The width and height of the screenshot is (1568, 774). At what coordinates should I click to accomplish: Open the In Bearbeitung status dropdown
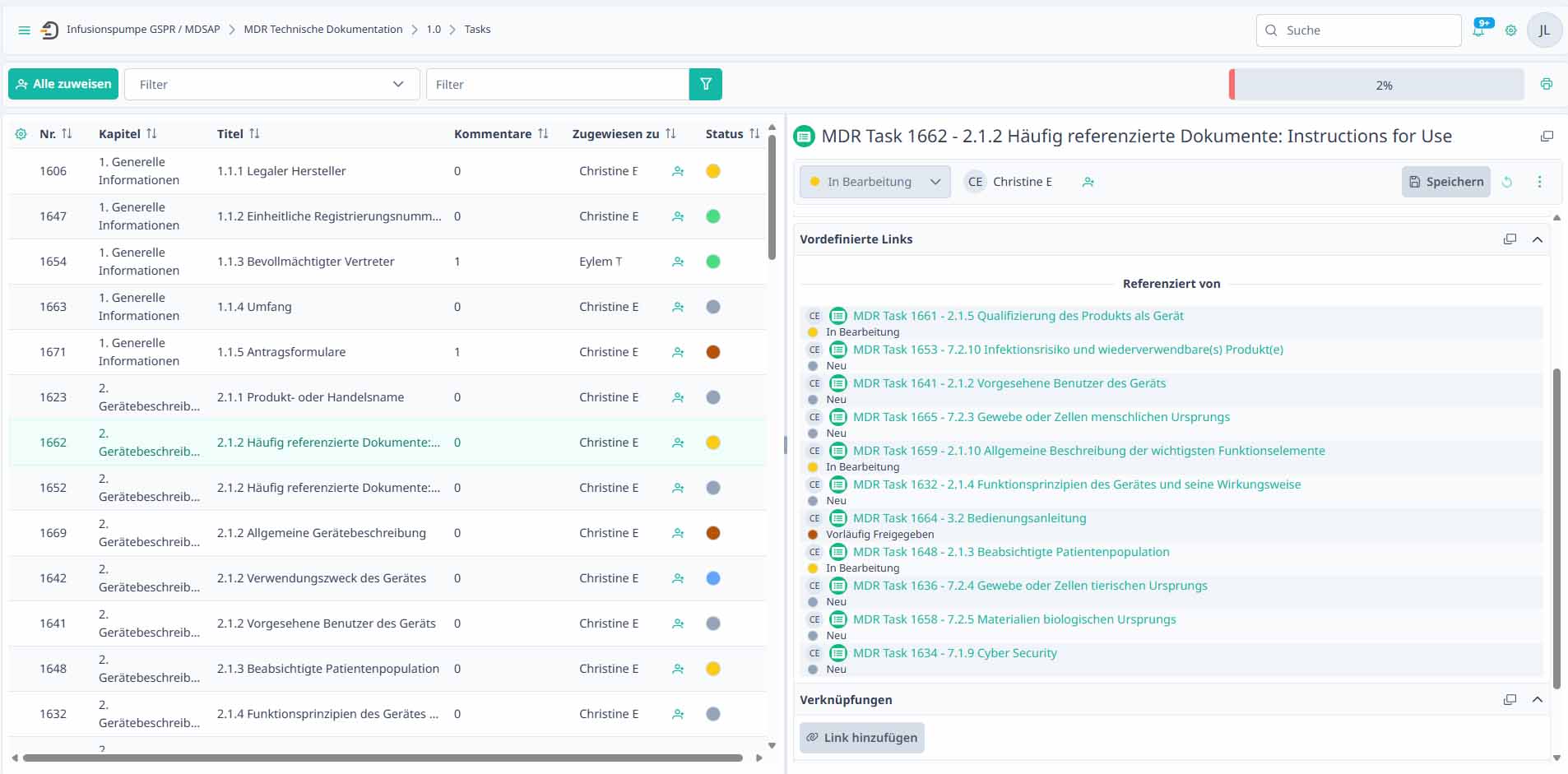coord(874,182)
